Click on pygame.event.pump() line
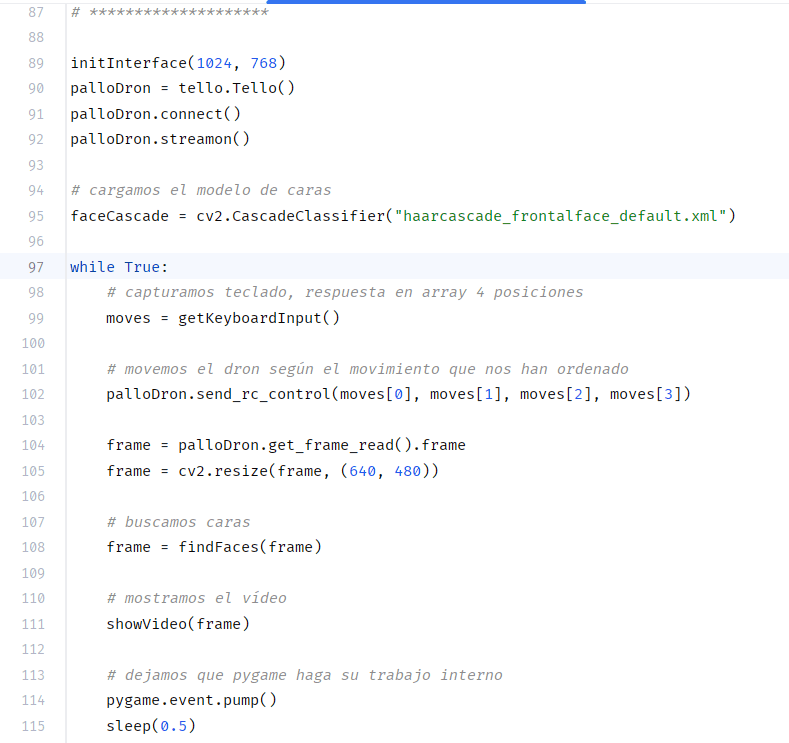This screenshot has height=743, width=789. (x=192, y=700)
